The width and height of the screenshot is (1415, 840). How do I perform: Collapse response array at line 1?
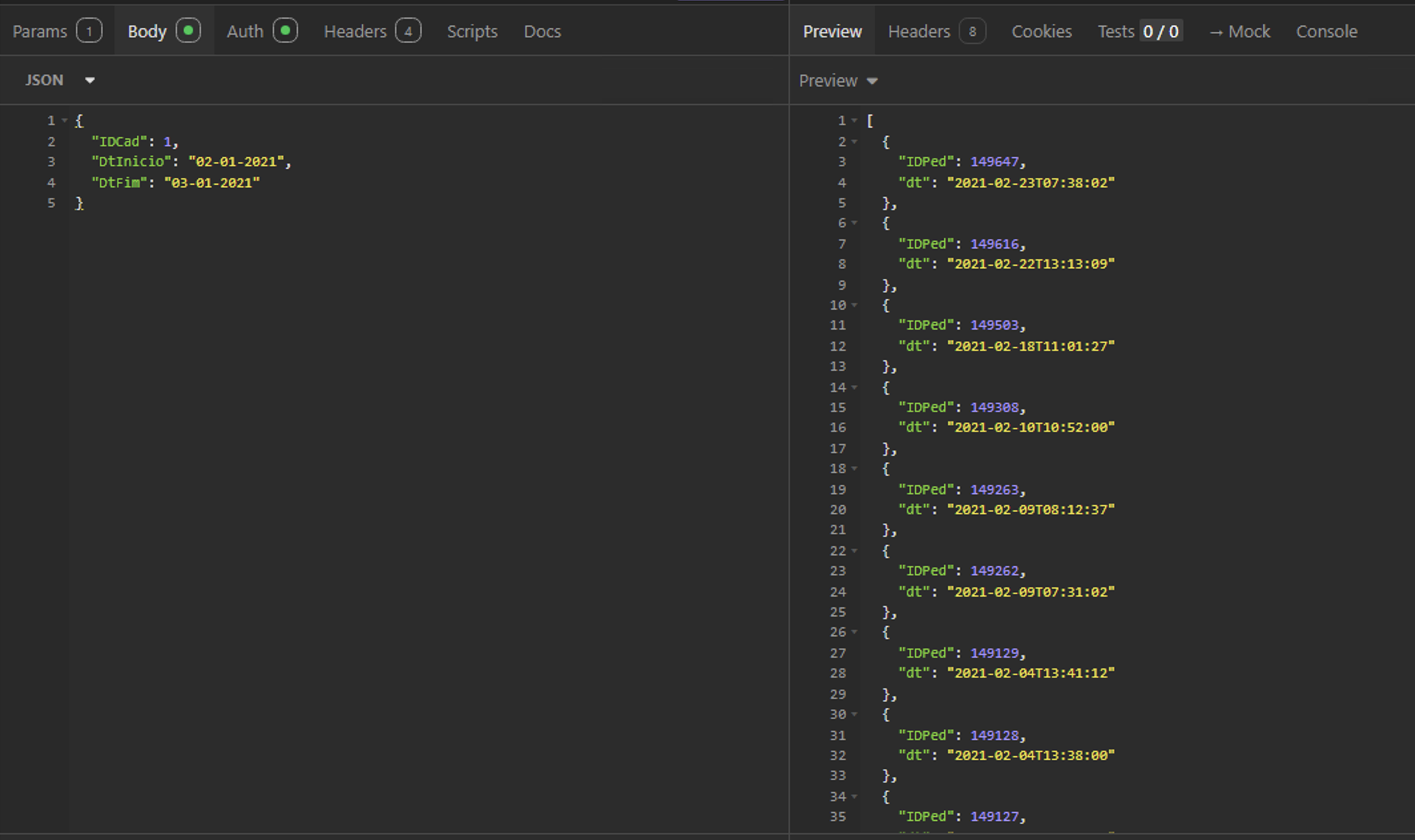tap(854, 121)
